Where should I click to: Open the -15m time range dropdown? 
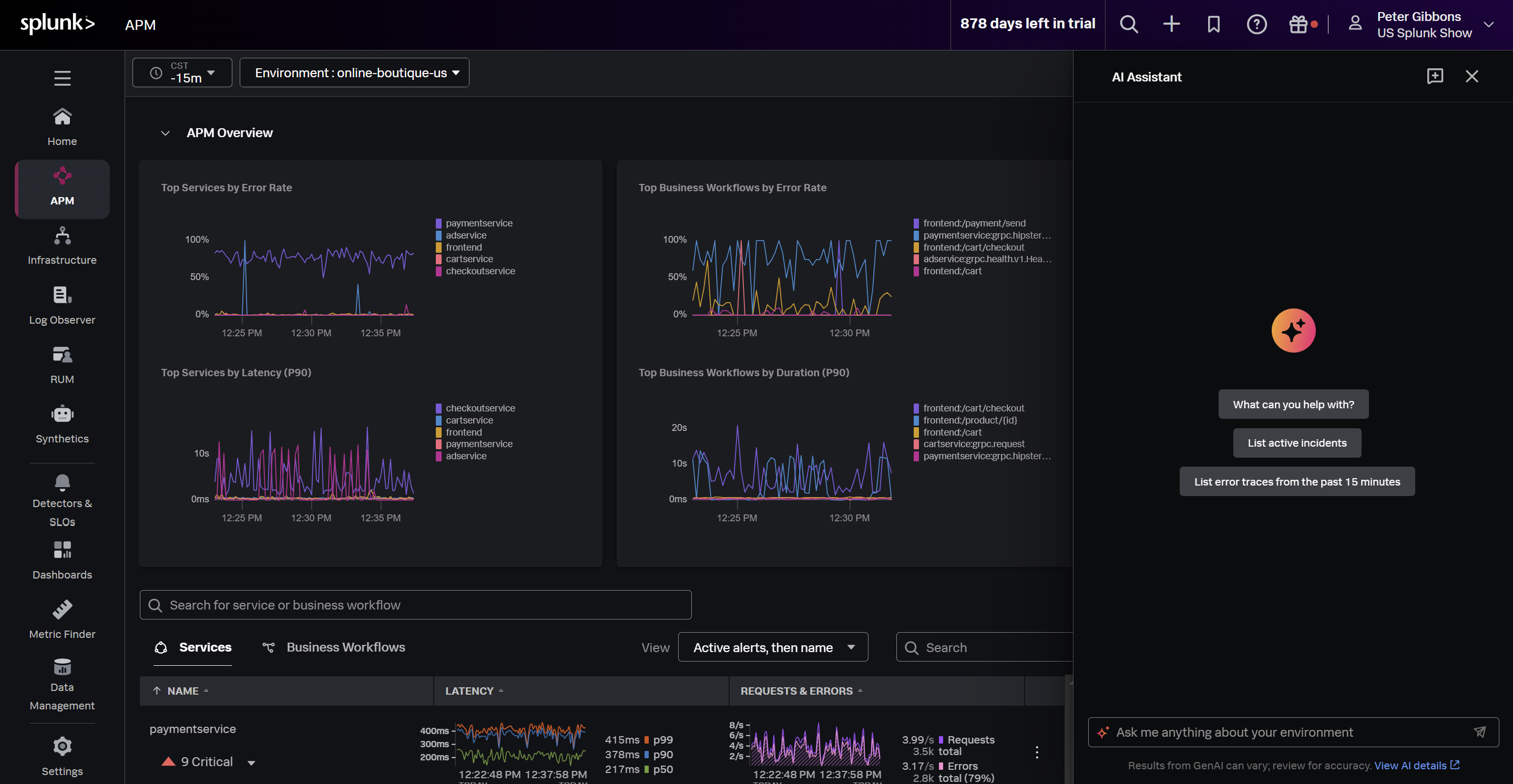click(x=182, y=73)
